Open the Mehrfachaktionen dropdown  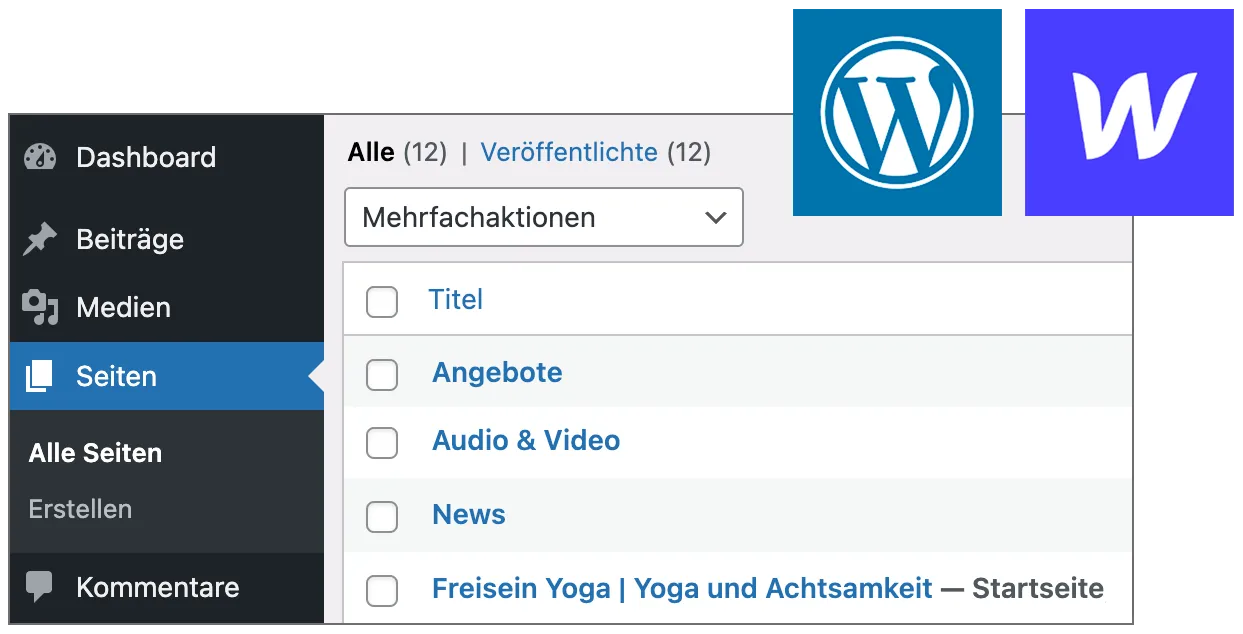click(543, 217)
